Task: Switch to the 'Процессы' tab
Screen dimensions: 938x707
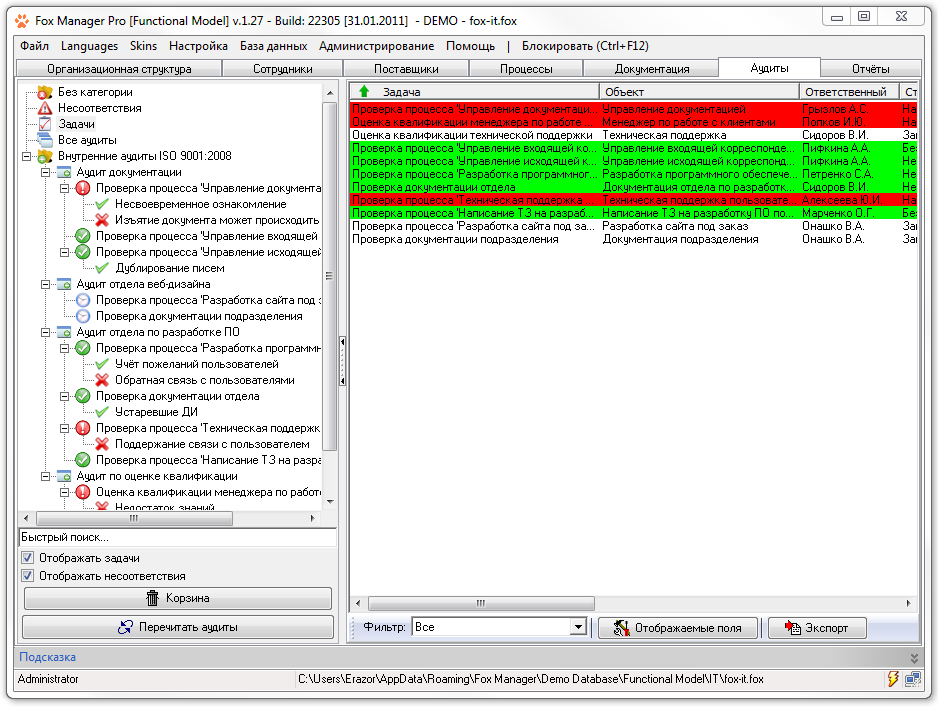Action: pos(526,69)
